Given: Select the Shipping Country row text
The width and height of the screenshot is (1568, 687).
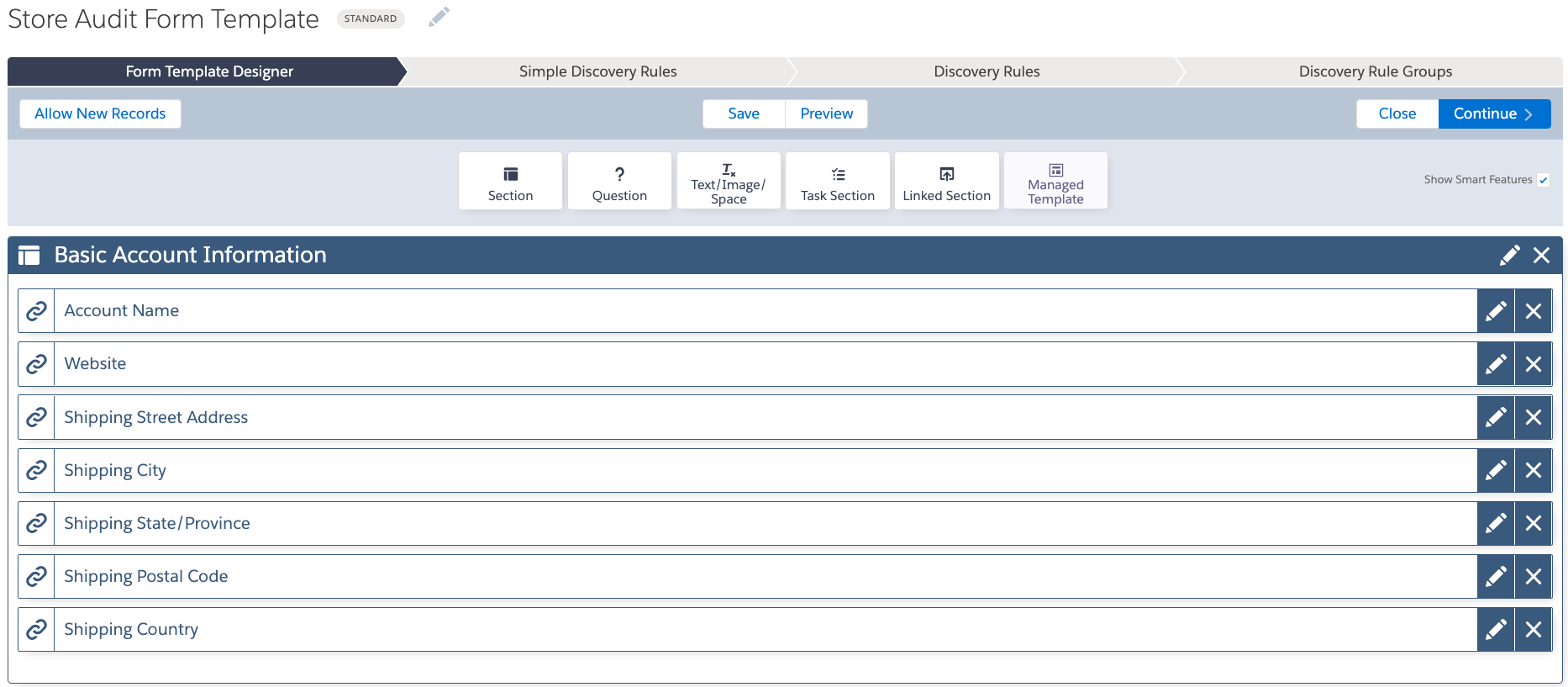Looking at the screenshot, I should (x=131, y=629).
